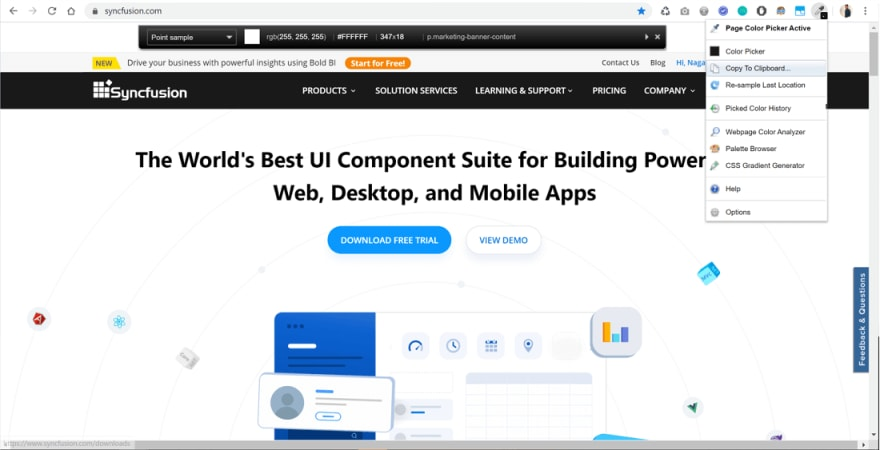Toggle the bookmark star in the address bar

(641, 11)
